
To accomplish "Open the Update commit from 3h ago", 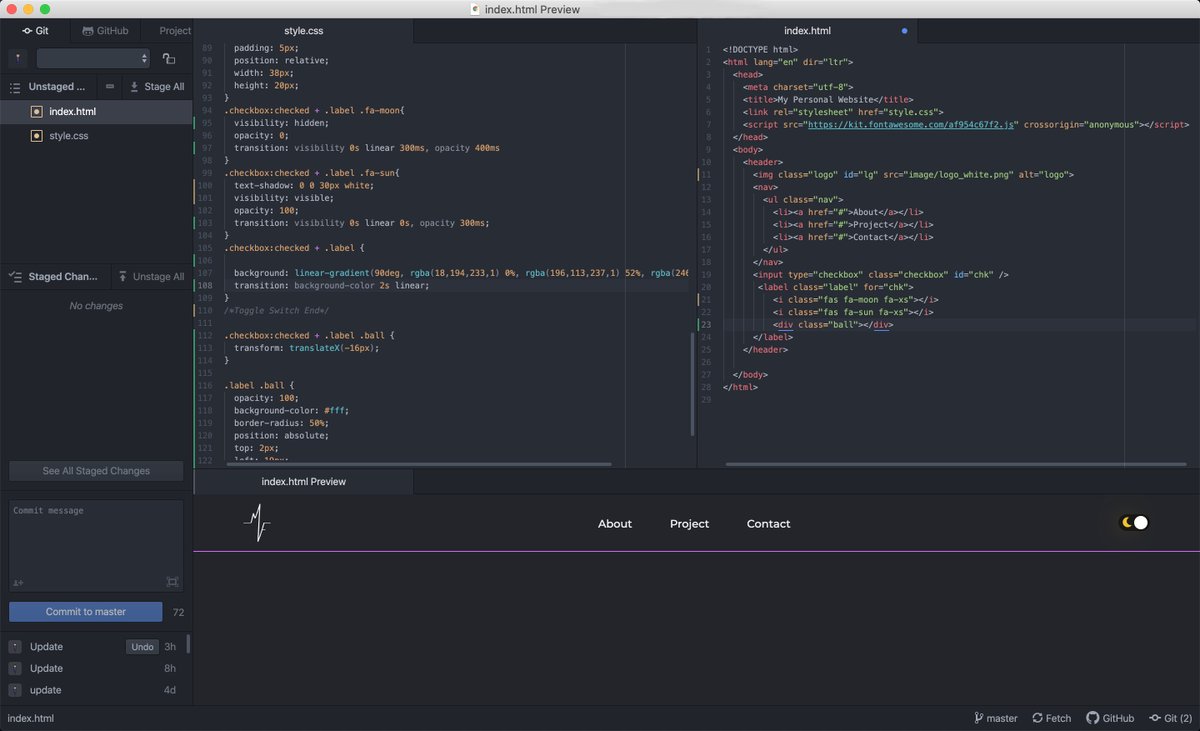I will 94,647.
